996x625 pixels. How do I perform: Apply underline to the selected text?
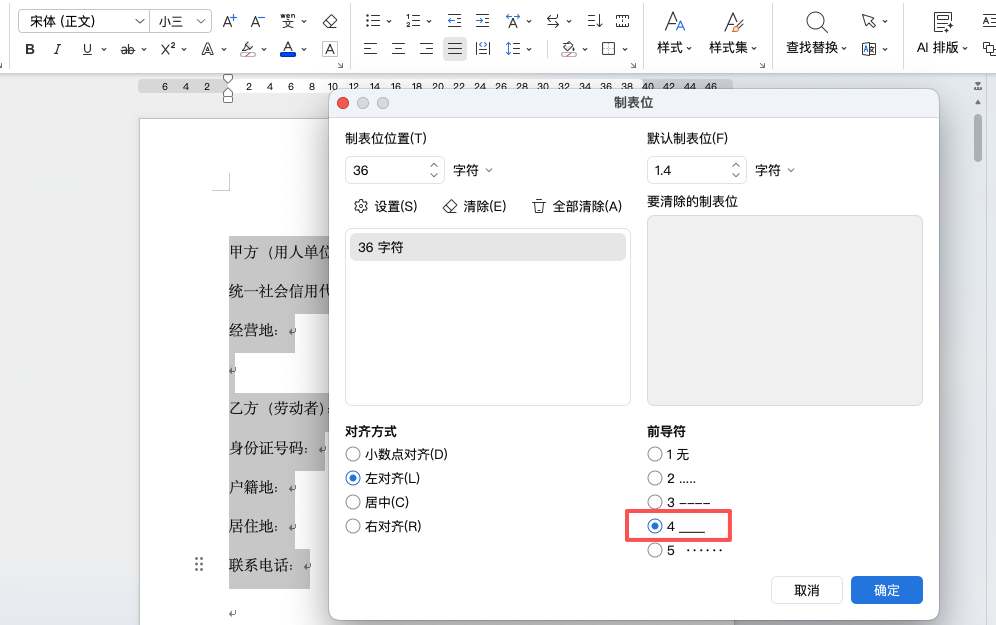coord(88,49)
